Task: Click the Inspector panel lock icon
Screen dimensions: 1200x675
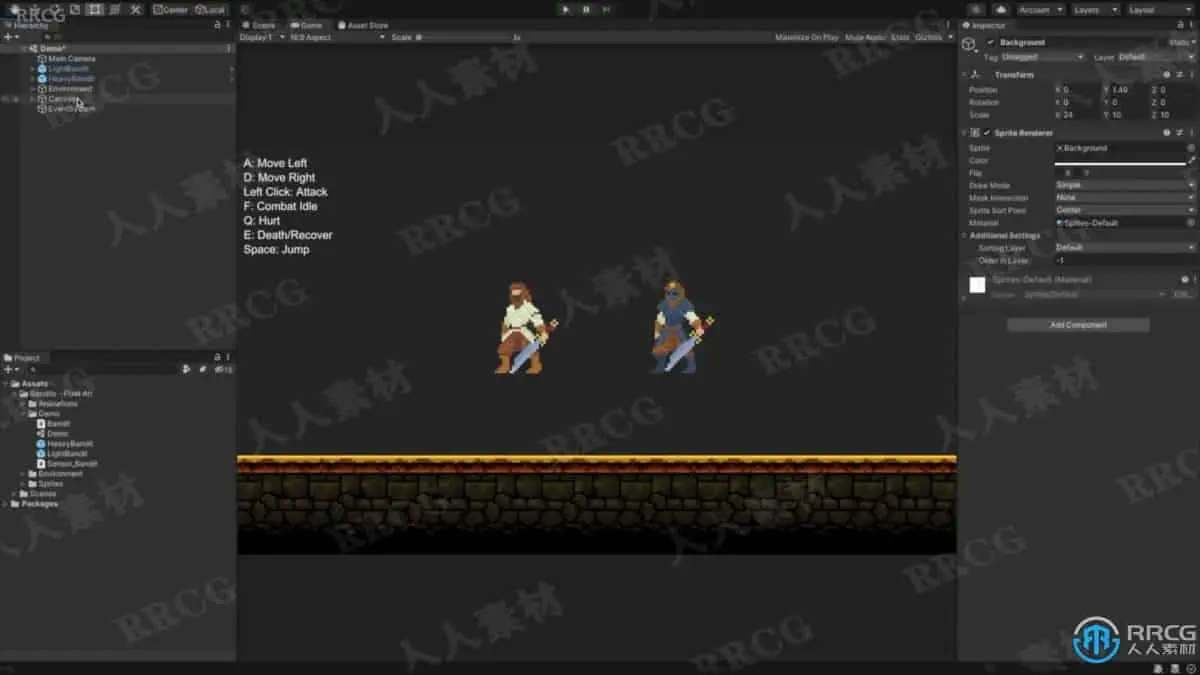Action: point(1180,25)
